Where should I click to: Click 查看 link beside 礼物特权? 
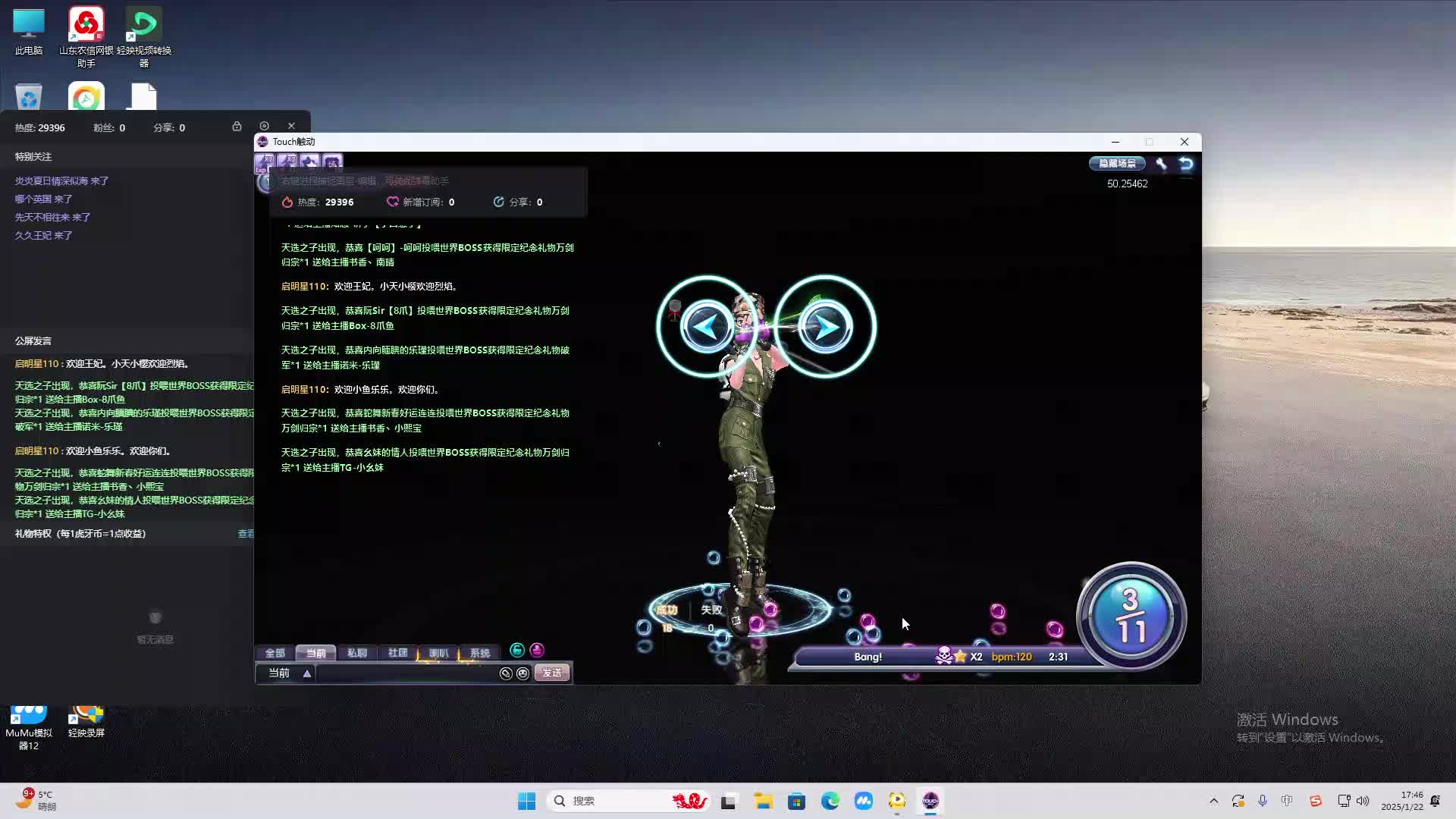point(246,534)
